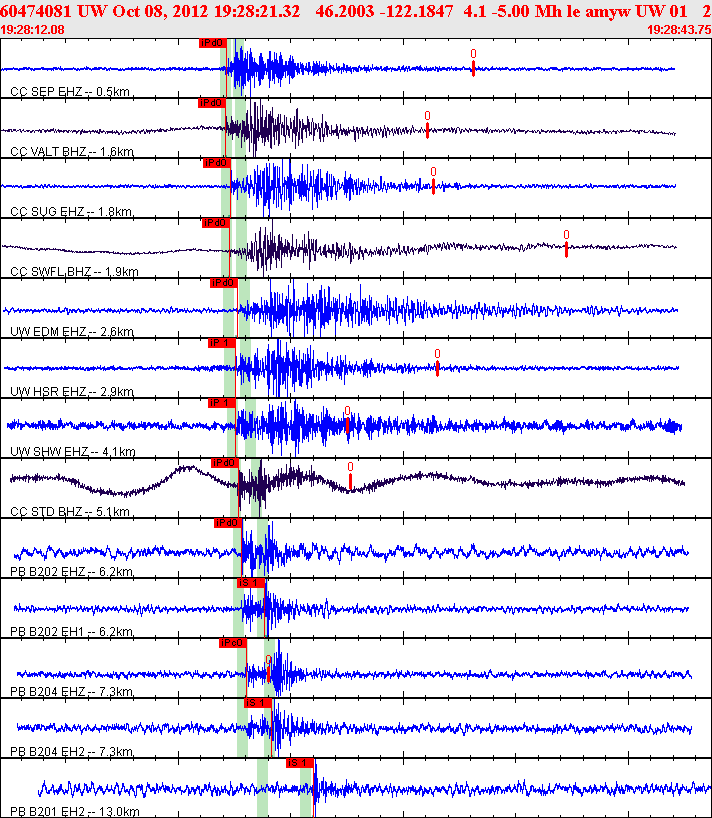Select the CC SUG EHZ -- 1.8km station label
This screenshot has height=818, width=712.
[x=71, y=212]
